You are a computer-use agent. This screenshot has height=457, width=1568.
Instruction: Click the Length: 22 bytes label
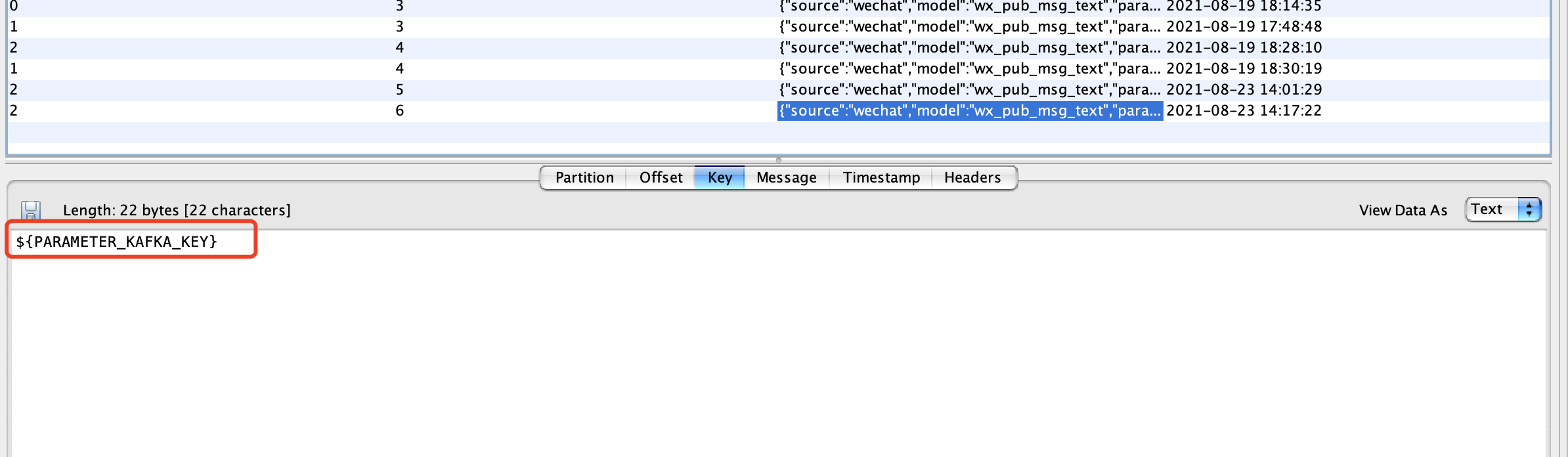(x=177, y=210)
